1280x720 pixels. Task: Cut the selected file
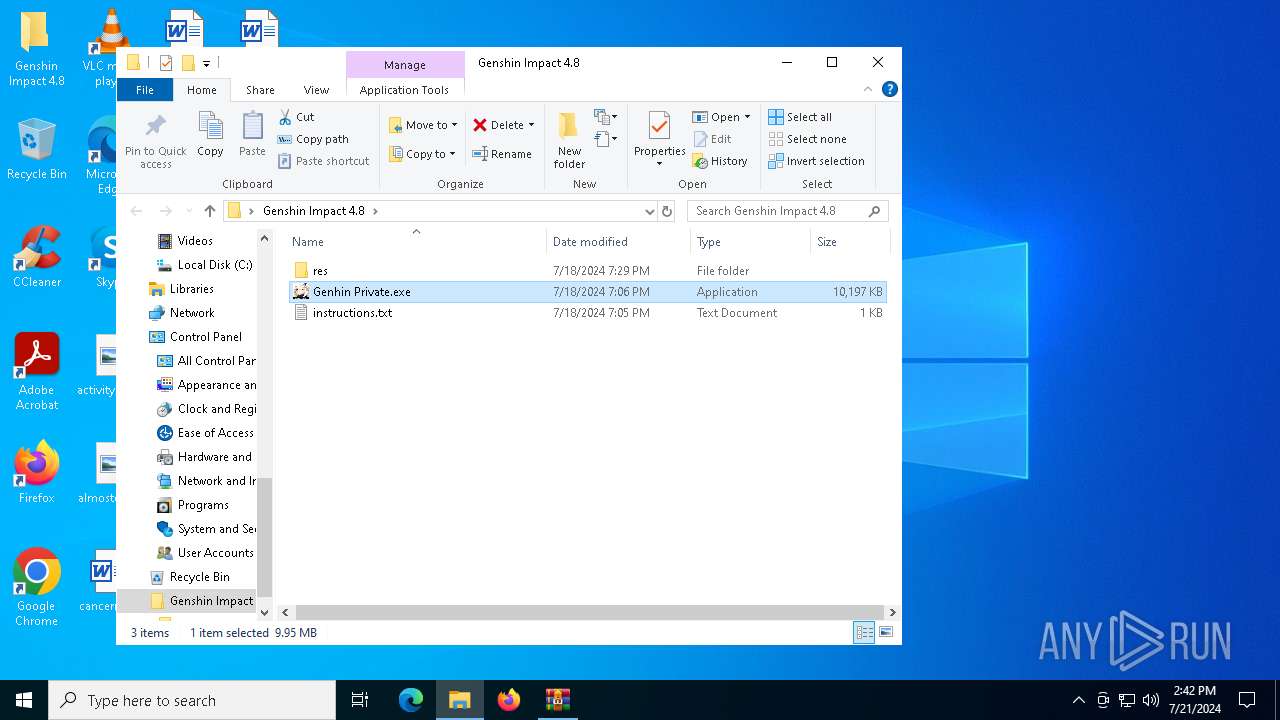point(296,117)
